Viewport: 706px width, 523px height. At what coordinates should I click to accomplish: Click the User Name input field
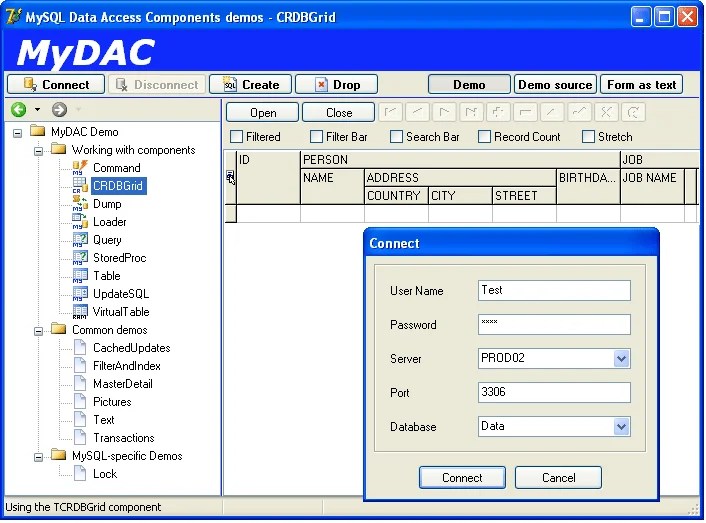coord(554,290)
